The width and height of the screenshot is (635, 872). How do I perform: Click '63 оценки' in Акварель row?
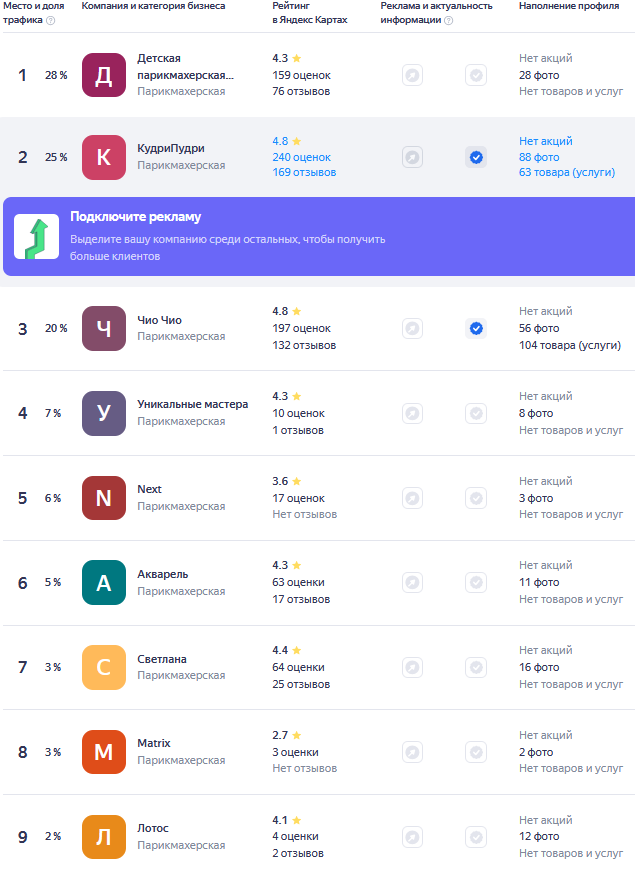[x=298, y=583]
